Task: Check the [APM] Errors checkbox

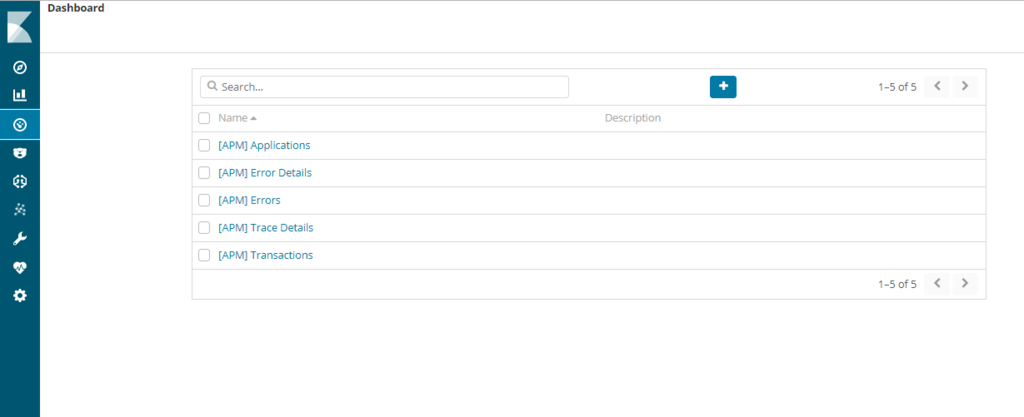Action: [204, 200]
